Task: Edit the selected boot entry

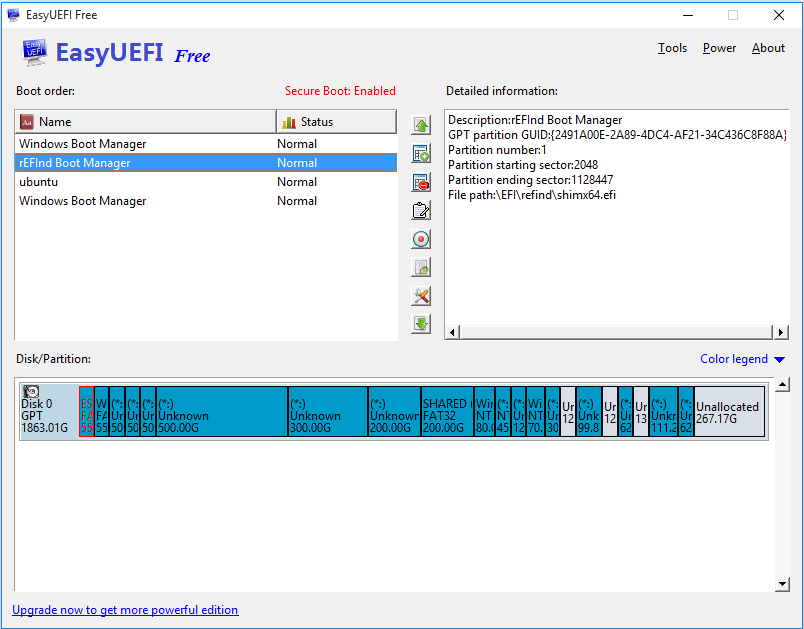Action: 421,210
